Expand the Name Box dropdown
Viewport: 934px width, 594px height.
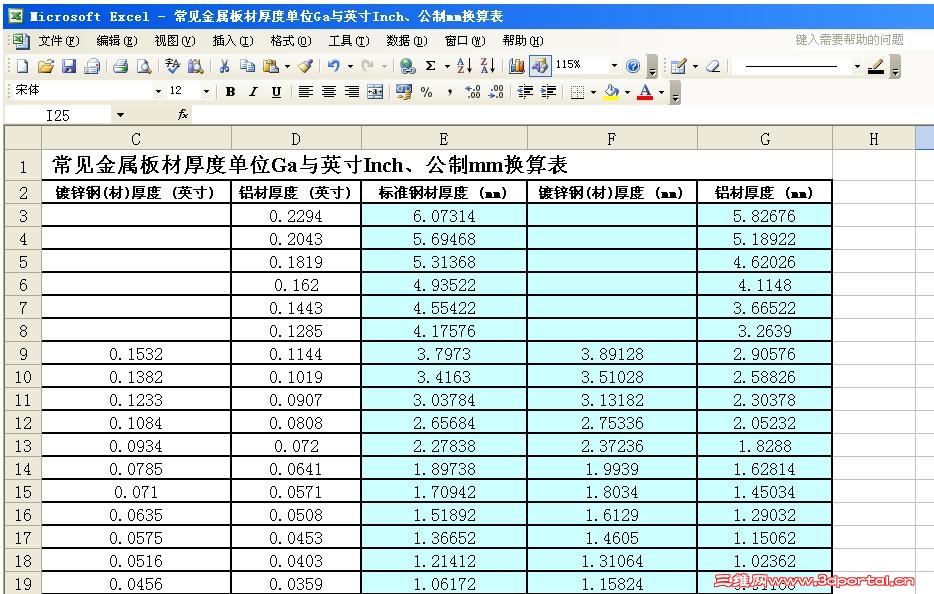(x=120, y=114)
